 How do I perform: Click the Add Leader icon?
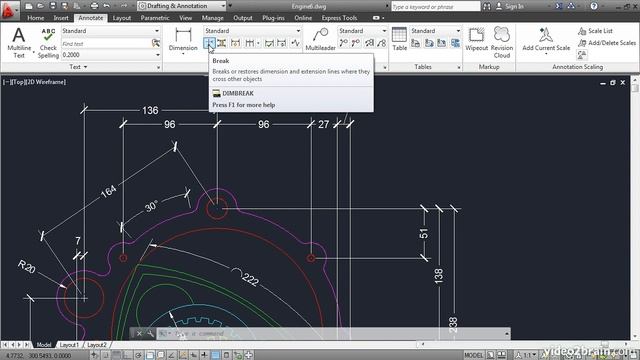(343, 42)
